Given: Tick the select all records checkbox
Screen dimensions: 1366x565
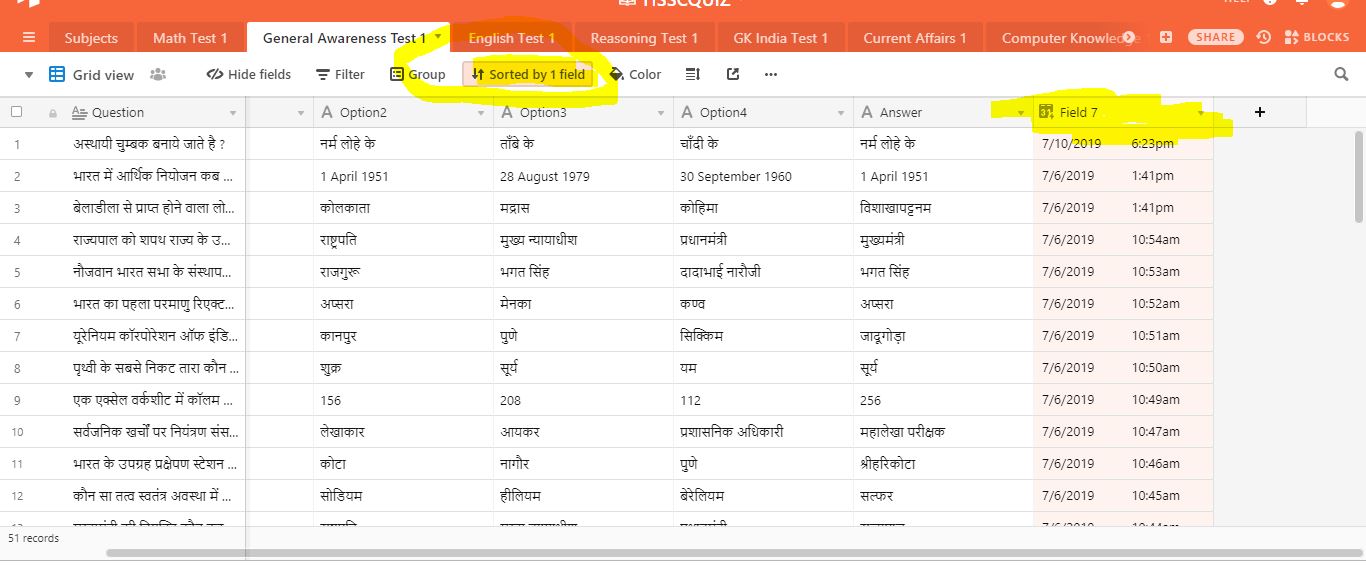Looking at the screenshot, I should coord(16,112).
